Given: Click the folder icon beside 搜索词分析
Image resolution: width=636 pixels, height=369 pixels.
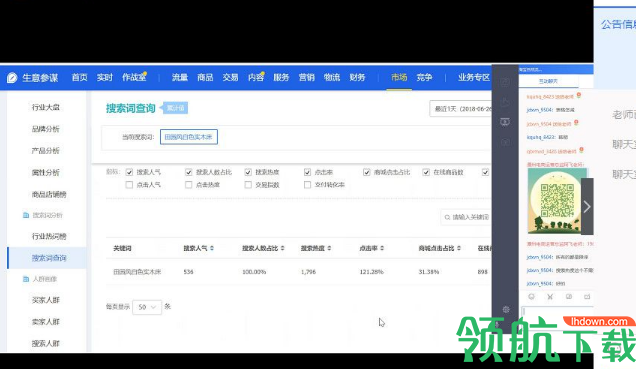Looking at the screenshot, I should [26, 215].
